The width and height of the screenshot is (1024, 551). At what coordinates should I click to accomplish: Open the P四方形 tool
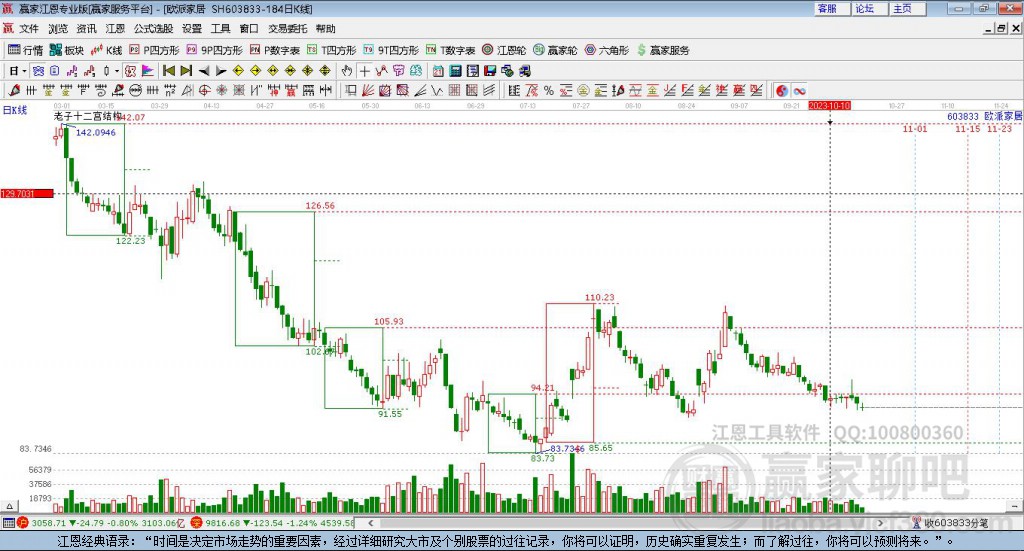pos(154,50)
